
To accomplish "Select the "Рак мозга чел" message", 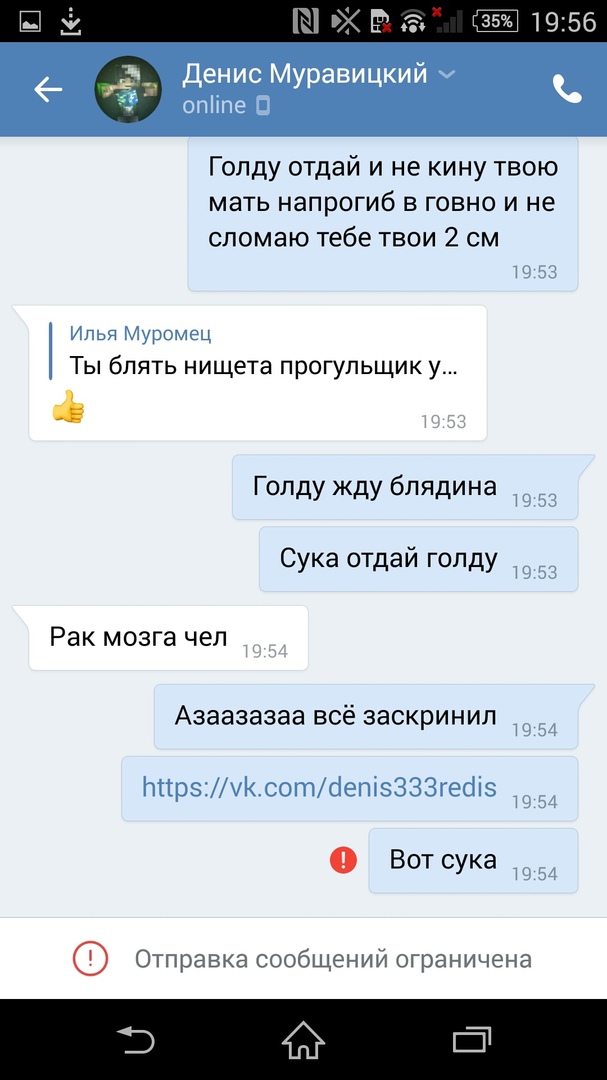I will coord(168,638).
